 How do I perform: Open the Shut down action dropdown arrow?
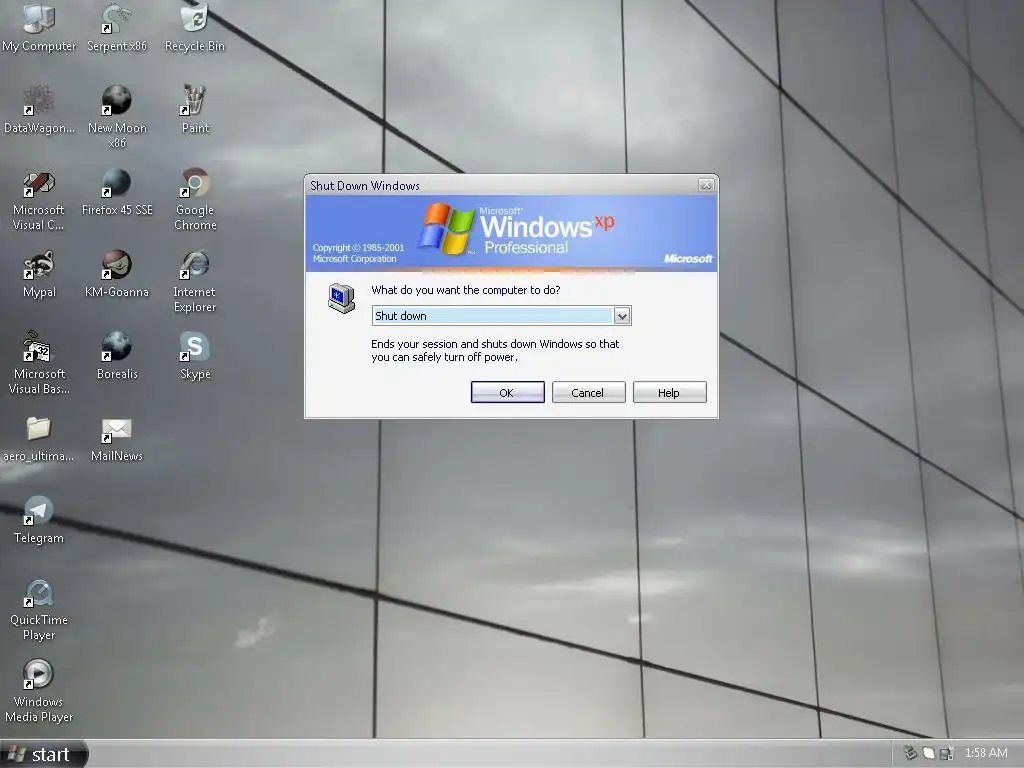[622, 316]
